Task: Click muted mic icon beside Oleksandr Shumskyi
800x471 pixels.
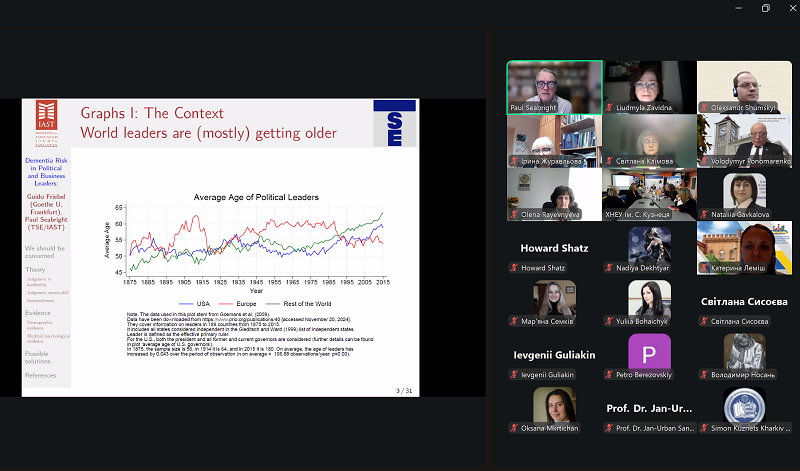Action: coord(706,107)
